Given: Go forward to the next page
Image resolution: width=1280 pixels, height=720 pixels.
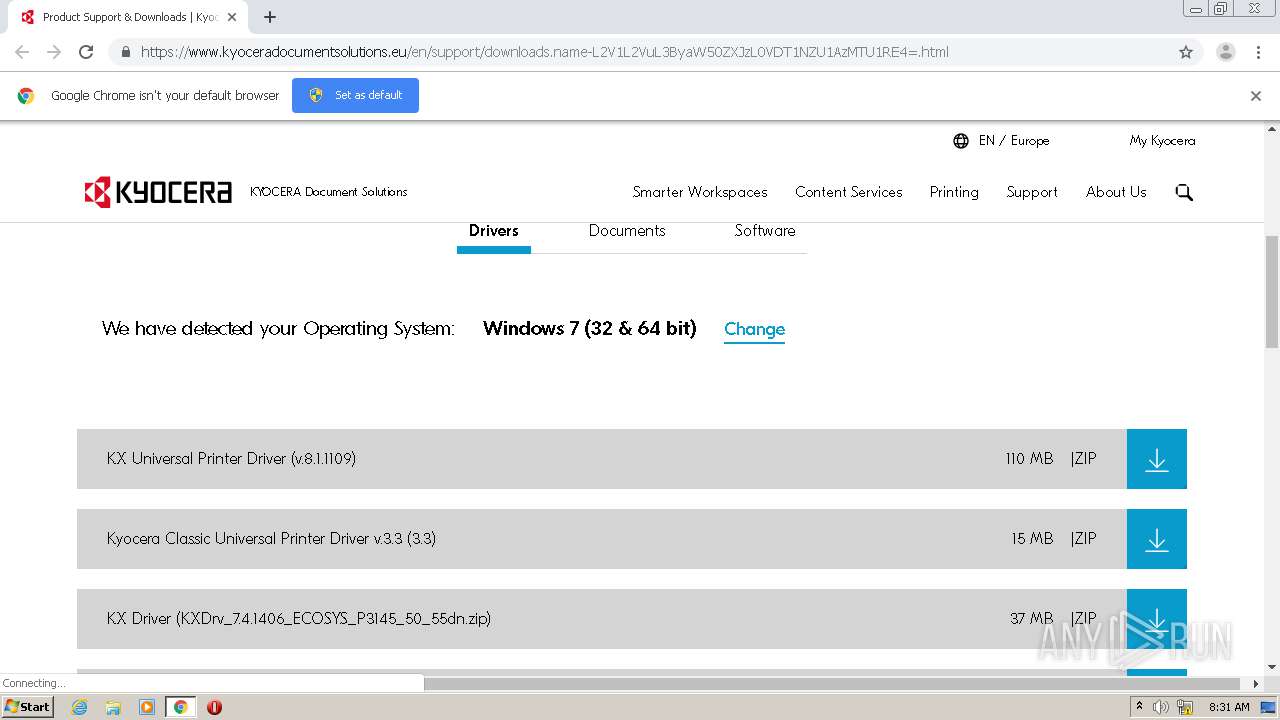Looking at the screenshot, I should 54,52.
